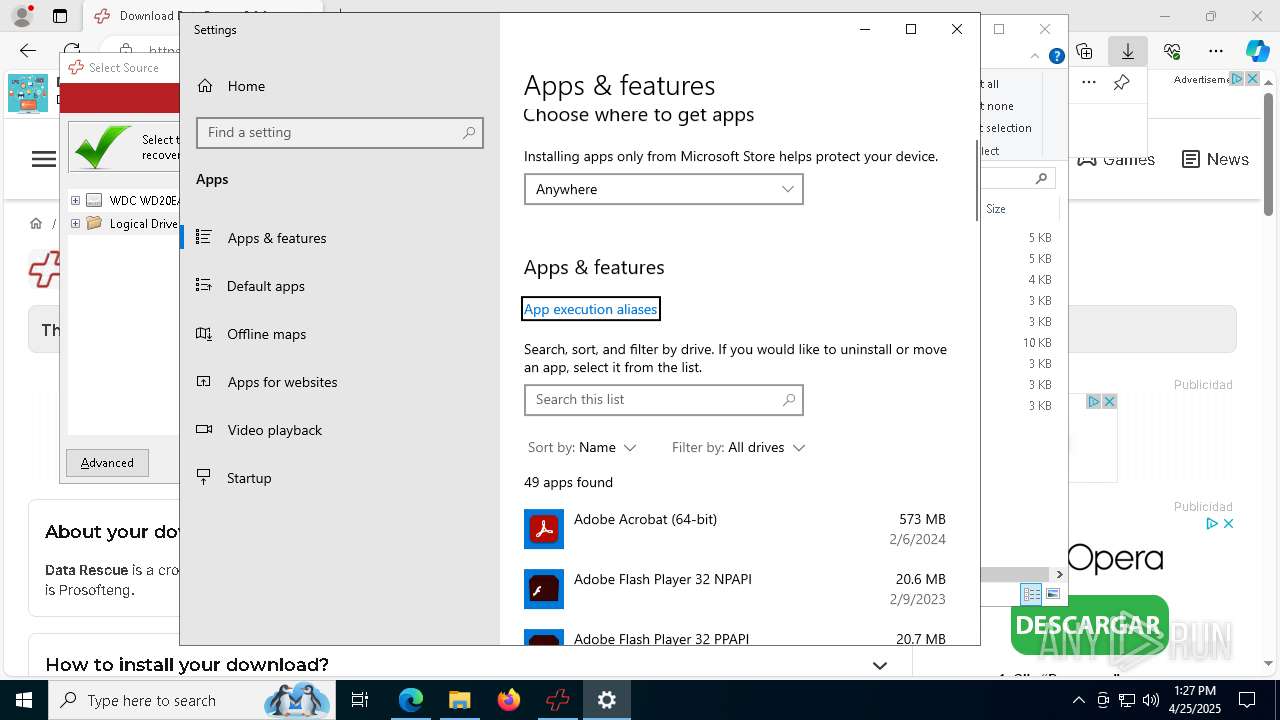Click magnifier icon in Search this list
Image resolution: width=1280 pixels, height=720 pixels.
pos(789,400)
